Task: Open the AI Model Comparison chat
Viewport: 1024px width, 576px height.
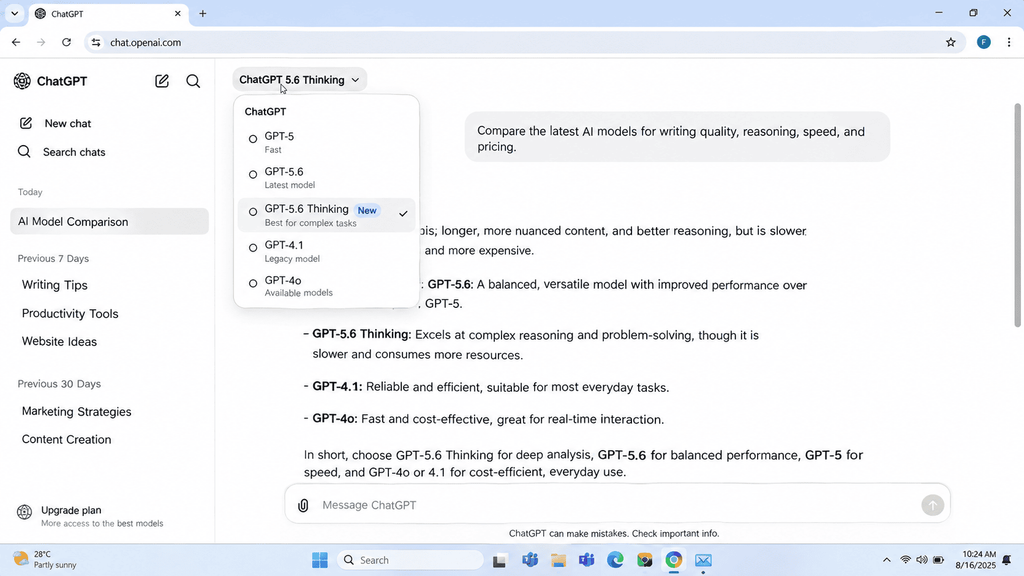Action: pyautogui.click(x=109, y=222)
